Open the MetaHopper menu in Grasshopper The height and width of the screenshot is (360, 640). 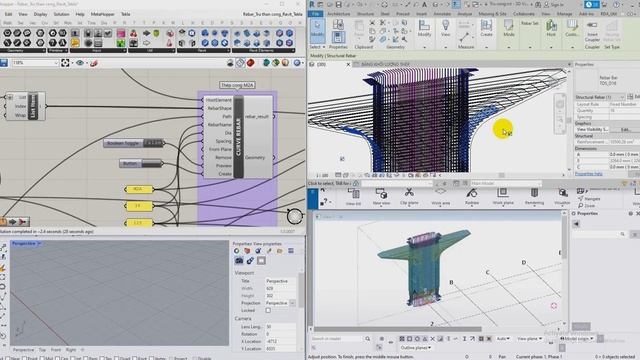pos(102,14)
